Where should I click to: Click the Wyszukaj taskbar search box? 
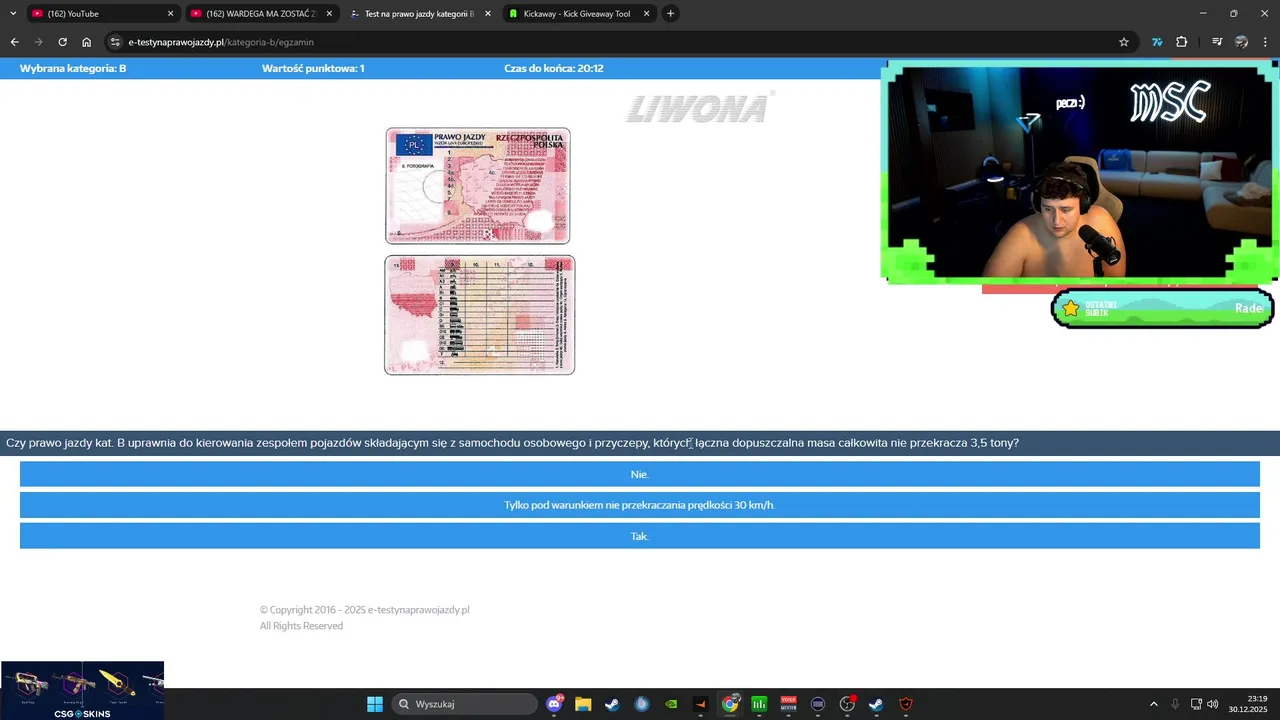point(464,704)
